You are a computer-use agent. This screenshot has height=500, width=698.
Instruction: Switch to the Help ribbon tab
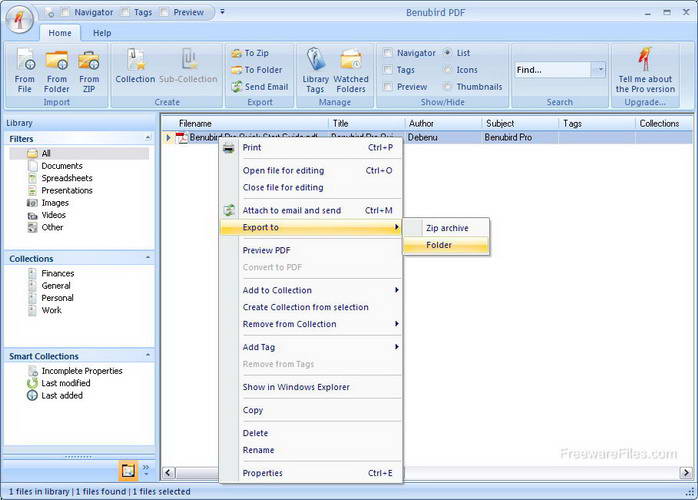[102, 33]
